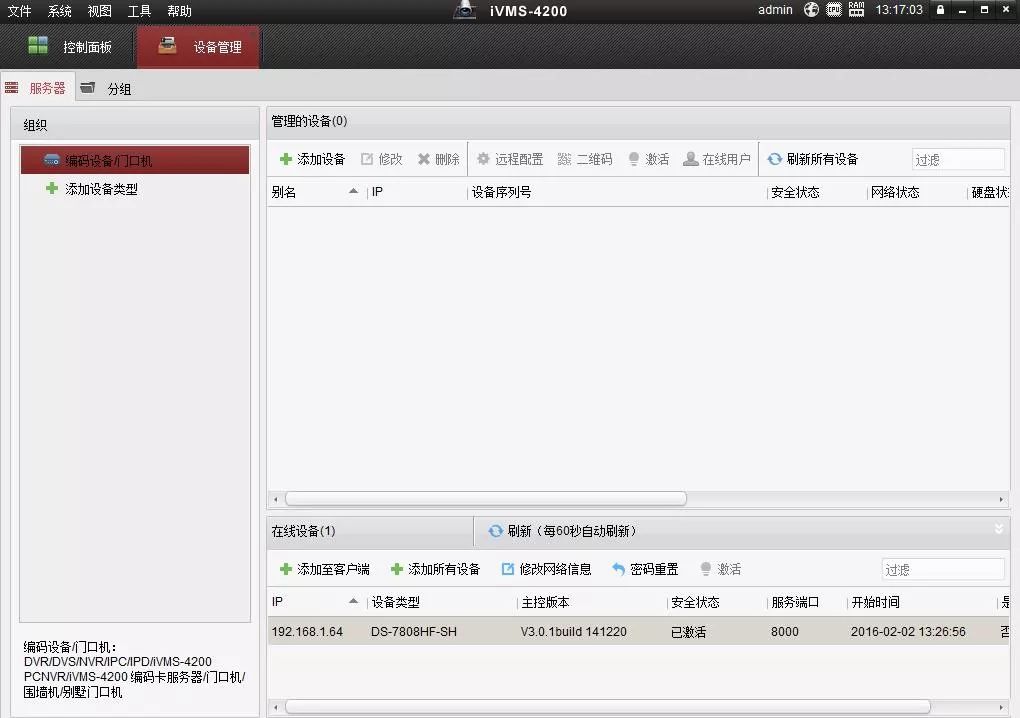The height and width of the screenshot is (718, 1020).
Task: Select 编码设备/门口机 in the organization tree
Action: (x=135, y=160)
